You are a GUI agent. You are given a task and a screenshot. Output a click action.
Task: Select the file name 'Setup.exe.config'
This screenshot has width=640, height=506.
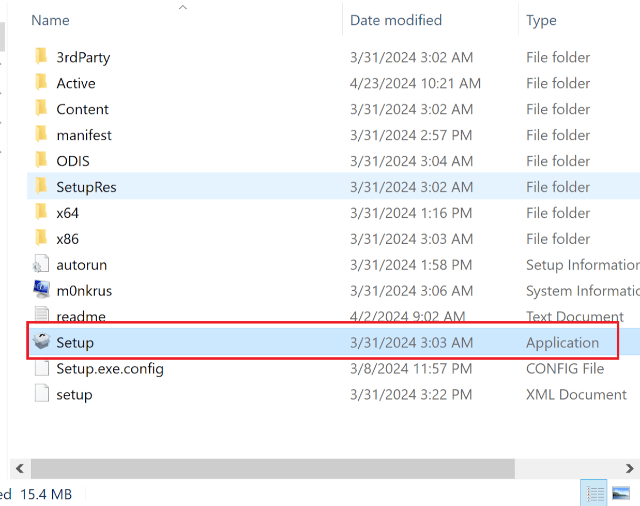point(110,368)
